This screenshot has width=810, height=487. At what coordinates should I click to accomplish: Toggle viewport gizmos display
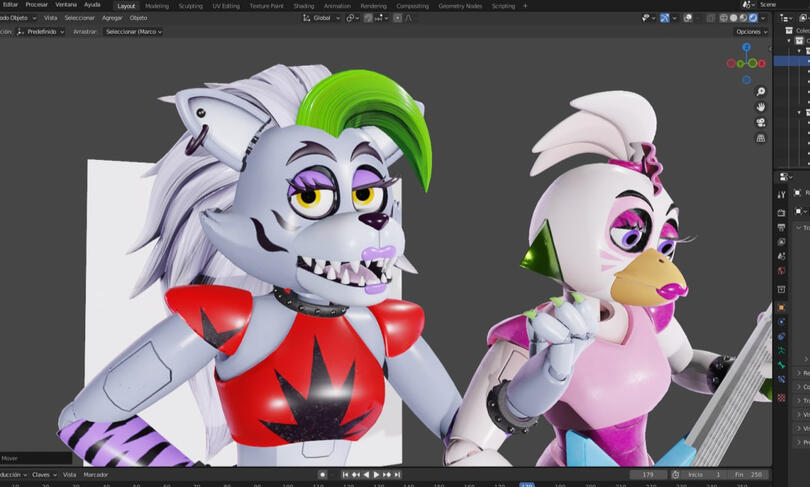665,18
